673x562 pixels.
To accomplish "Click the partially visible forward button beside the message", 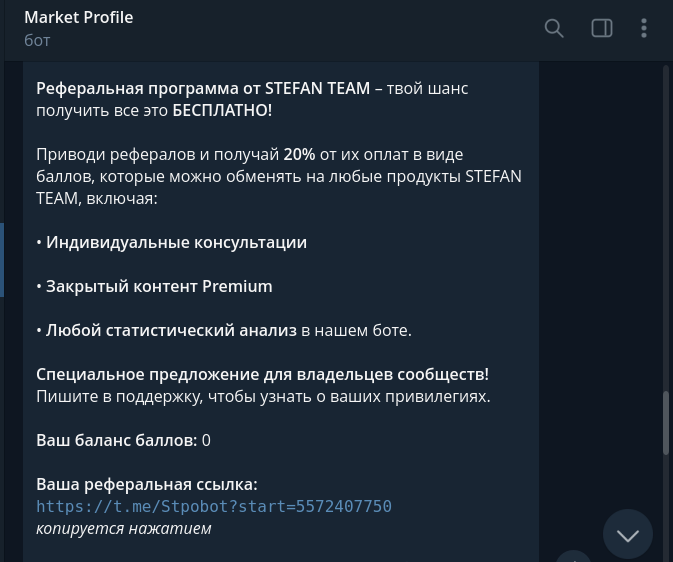I will click(573, 555).
